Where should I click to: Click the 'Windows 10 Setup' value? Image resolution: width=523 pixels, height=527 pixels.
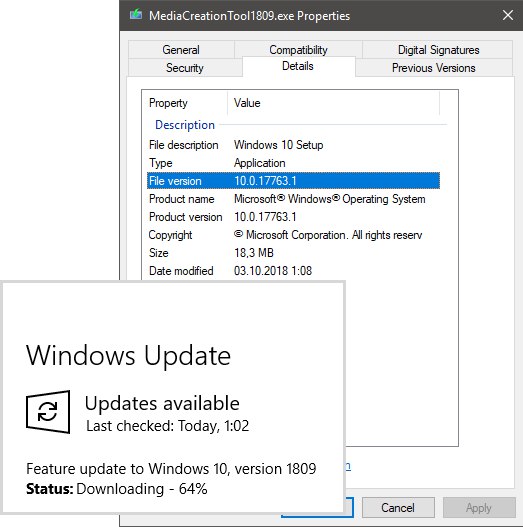[279, 145]
